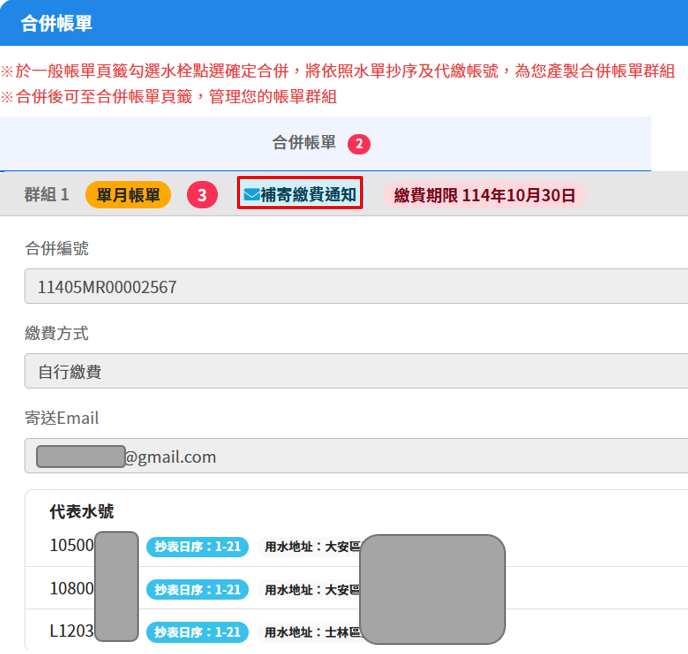Image resolution: width=688 pixels, height=654 pixels.
Task: Click the red circle badge number 3
Action: 202,195
